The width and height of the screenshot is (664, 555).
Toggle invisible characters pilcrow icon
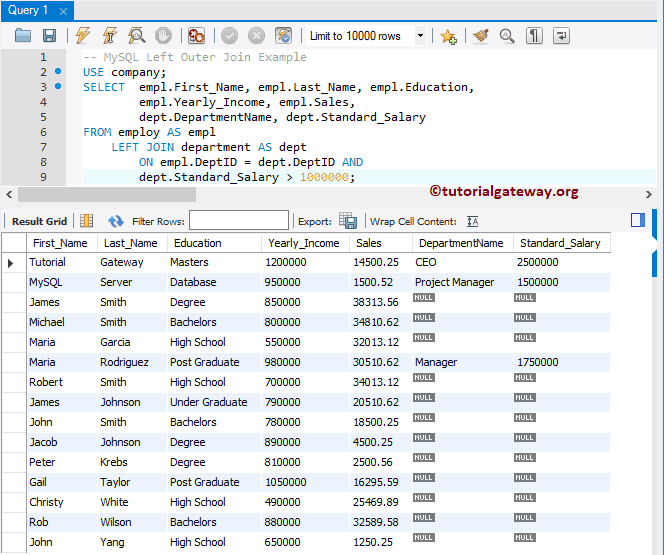(x=535, y=36)
